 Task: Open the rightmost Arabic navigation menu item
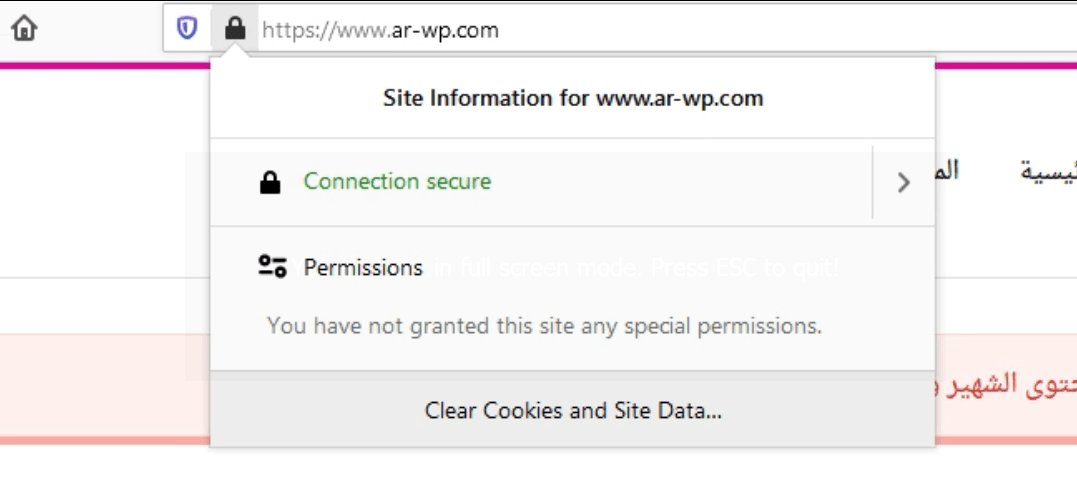point(1048,171)
